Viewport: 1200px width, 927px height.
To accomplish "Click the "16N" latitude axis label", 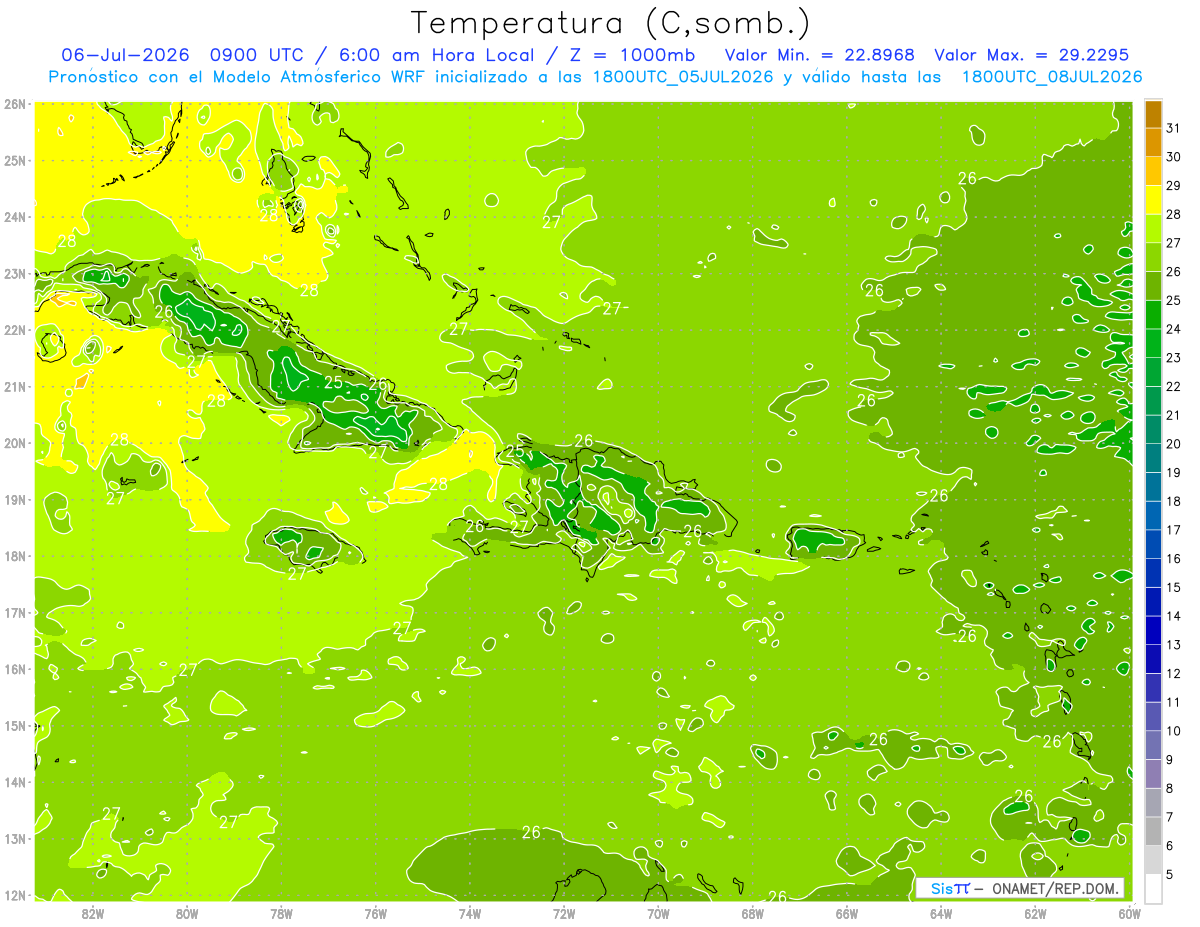I will tap(15, 669).
